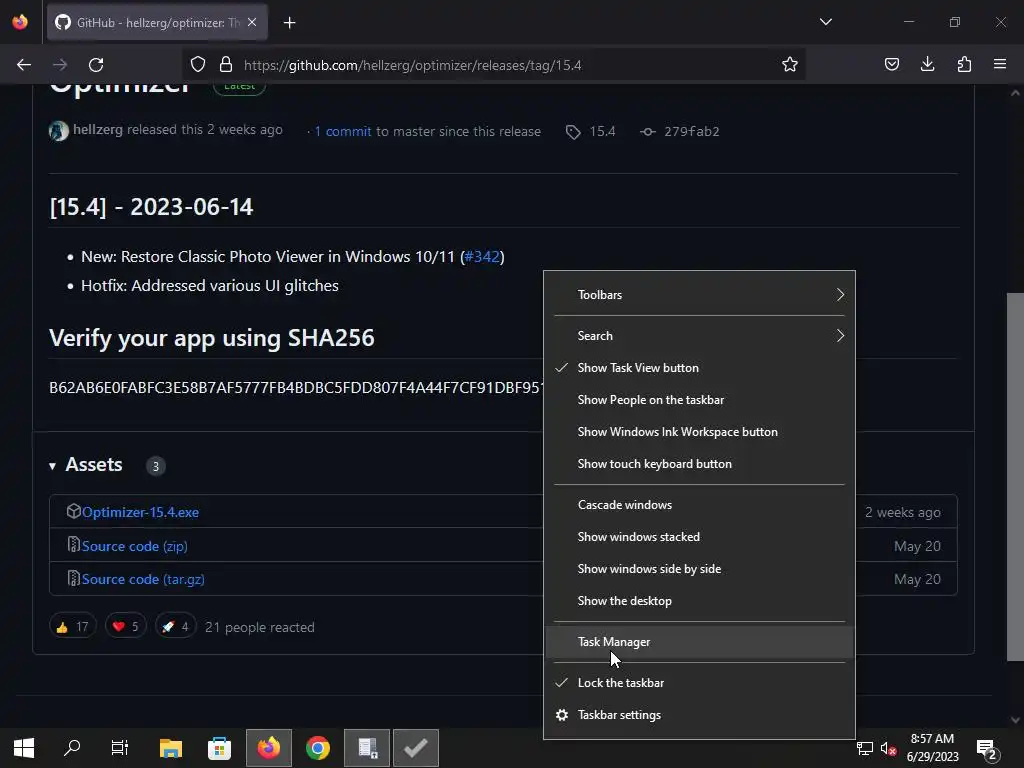
Task: Reload the GitHub release page
Action: coord(96,65)
